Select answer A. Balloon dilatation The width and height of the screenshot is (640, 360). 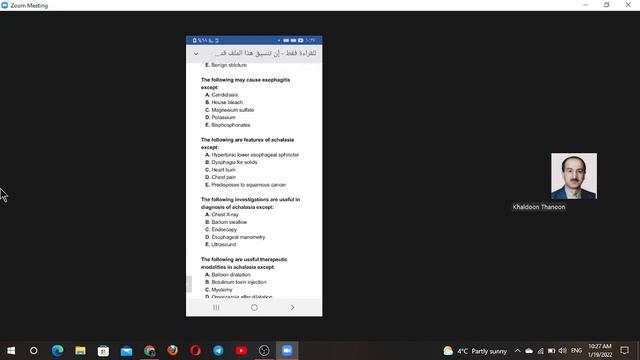point(228,275)
